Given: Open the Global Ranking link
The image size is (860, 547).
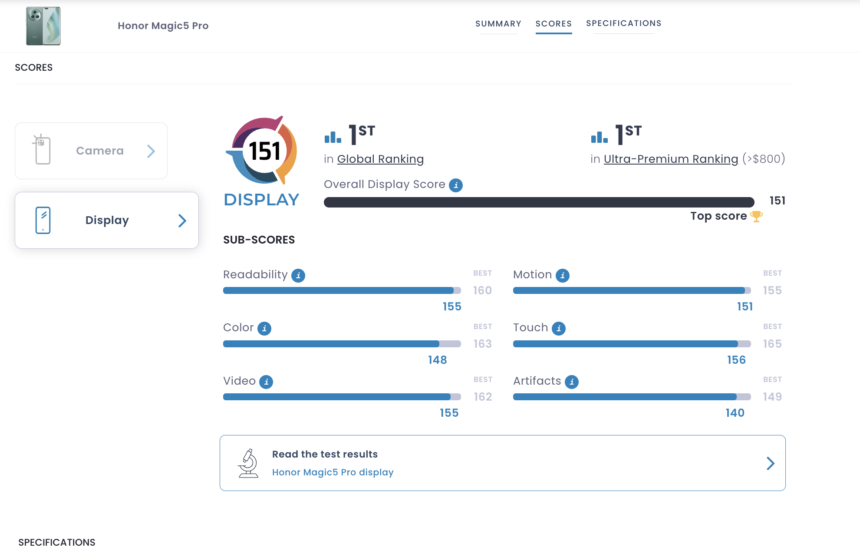Looking at the screenshot, I should click(380, 159).
